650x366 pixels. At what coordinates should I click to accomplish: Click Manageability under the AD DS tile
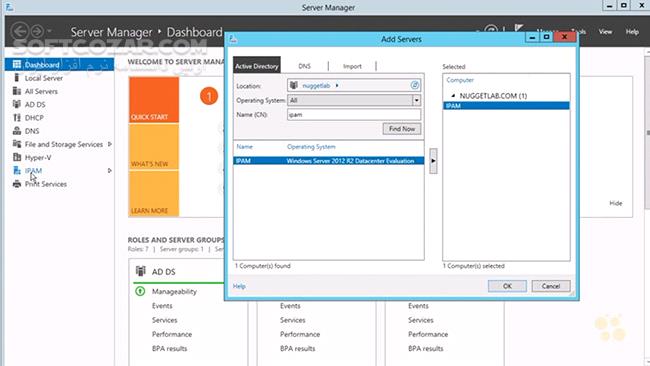coord(174,291)
